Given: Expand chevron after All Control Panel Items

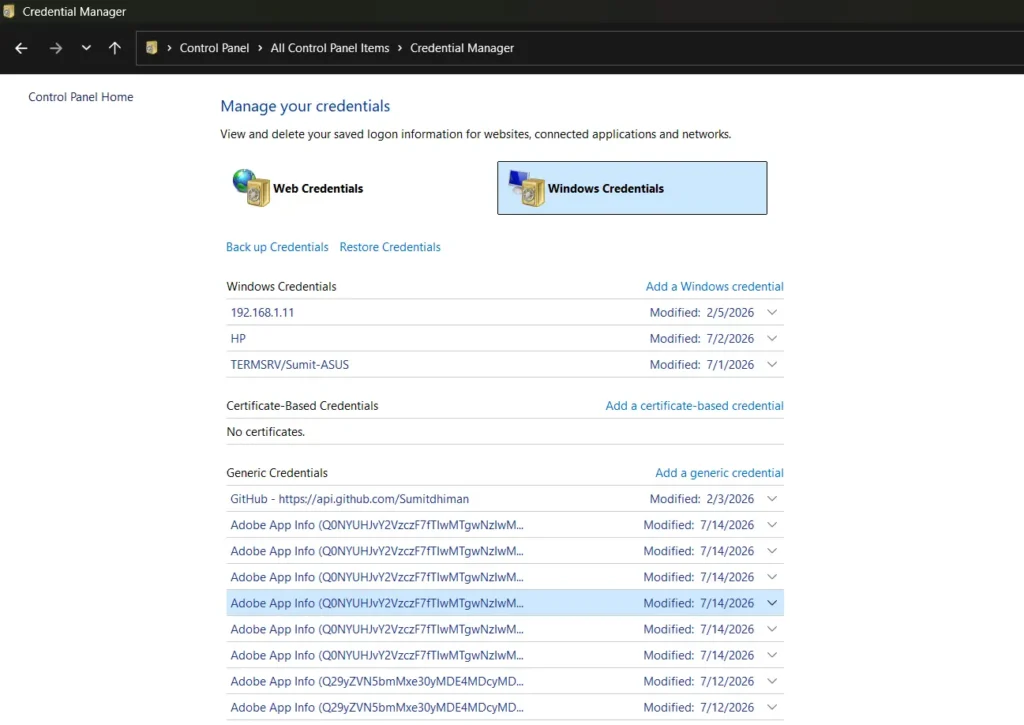Looking at the screenshot, I should [400, 48].
